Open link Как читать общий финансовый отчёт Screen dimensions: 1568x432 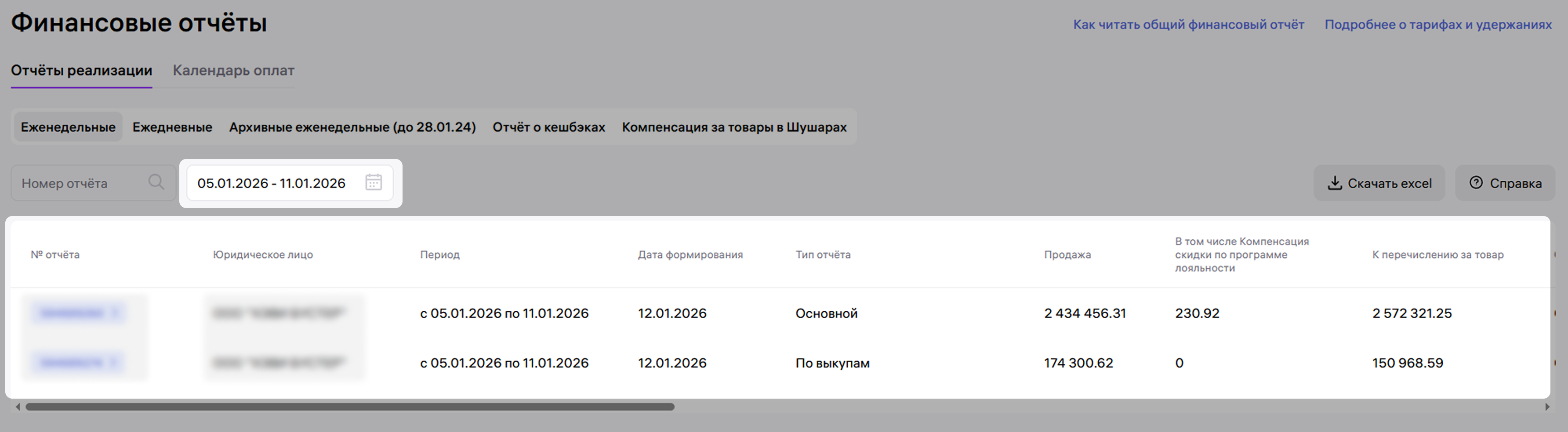(1188, 25)
